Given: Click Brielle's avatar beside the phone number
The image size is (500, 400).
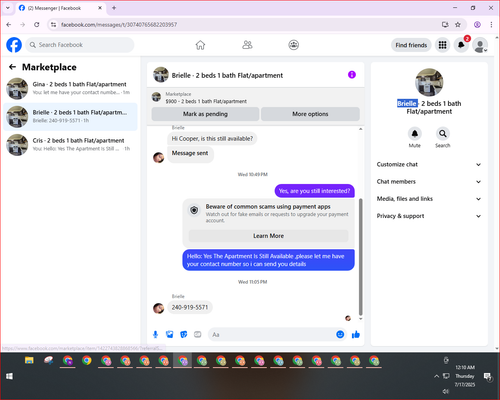Looking at the screenshot, I should tap(158, 308).
